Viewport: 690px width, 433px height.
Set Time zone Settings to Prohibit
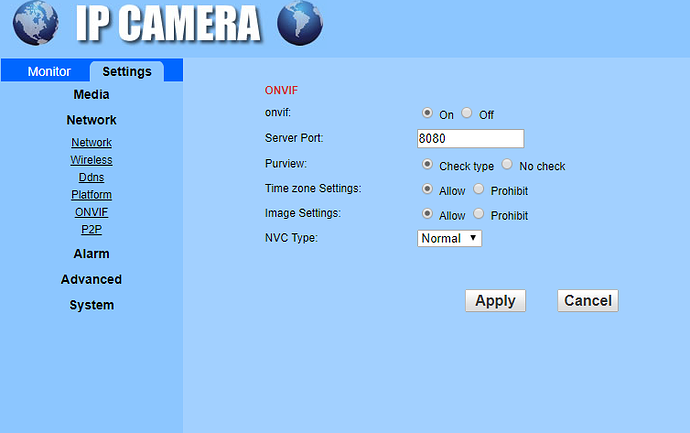pyautogui.click(x=479, y=189)
